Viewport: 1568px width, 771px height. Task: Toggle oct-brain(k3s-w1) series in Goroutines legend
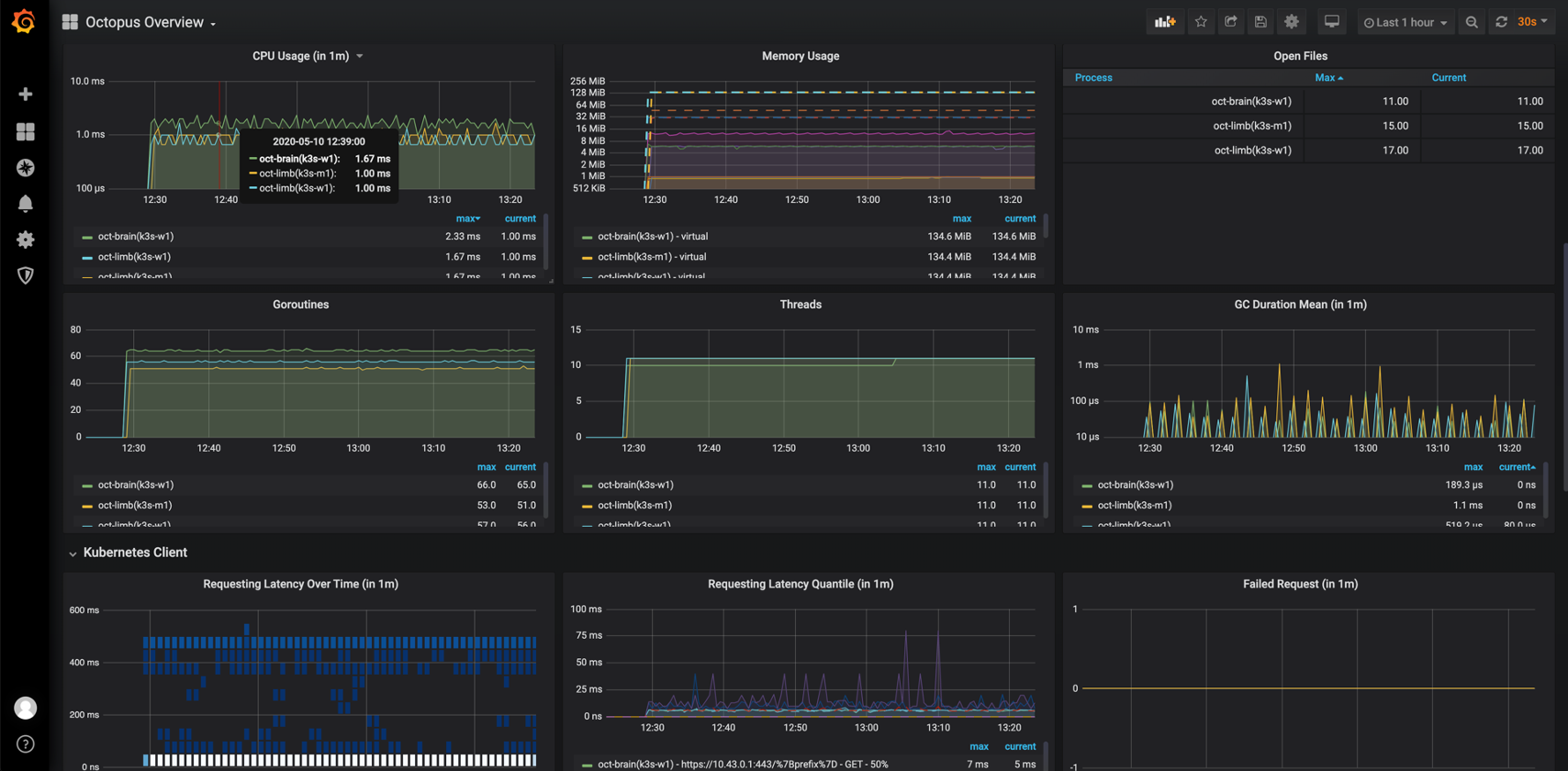(x=136, y=485)
